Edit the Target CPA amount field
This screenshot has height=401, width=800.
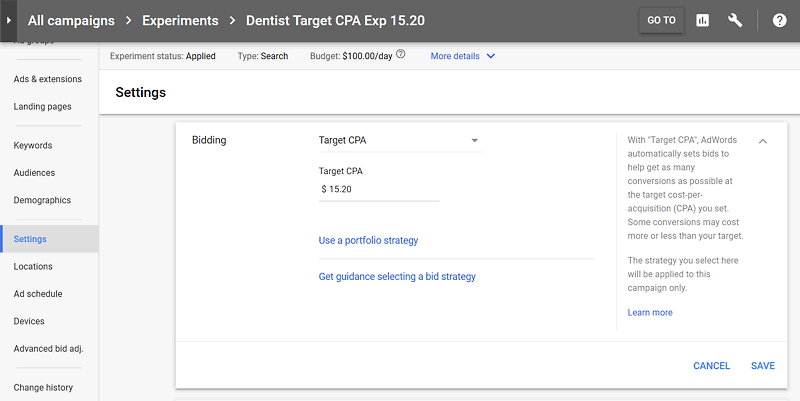point(378,188)
